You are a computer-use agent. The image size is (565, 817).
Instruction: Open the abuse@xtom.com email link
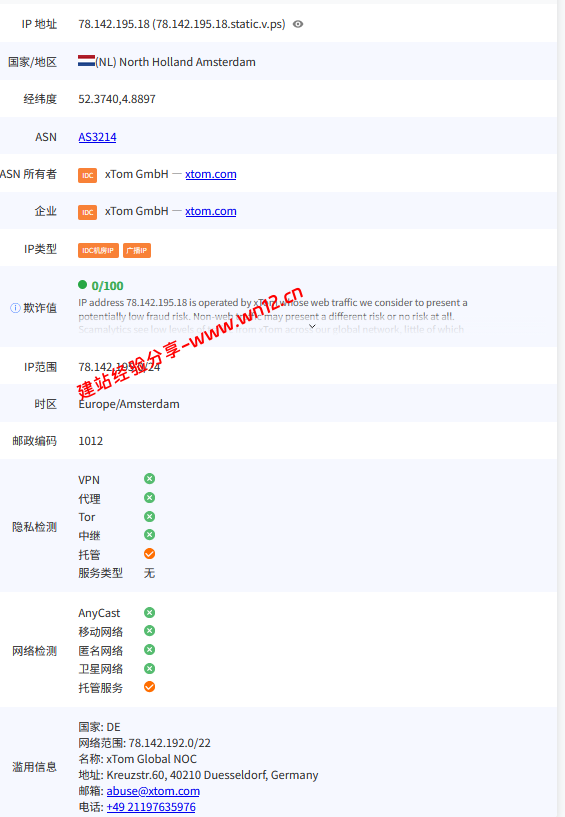coord(153,791)
